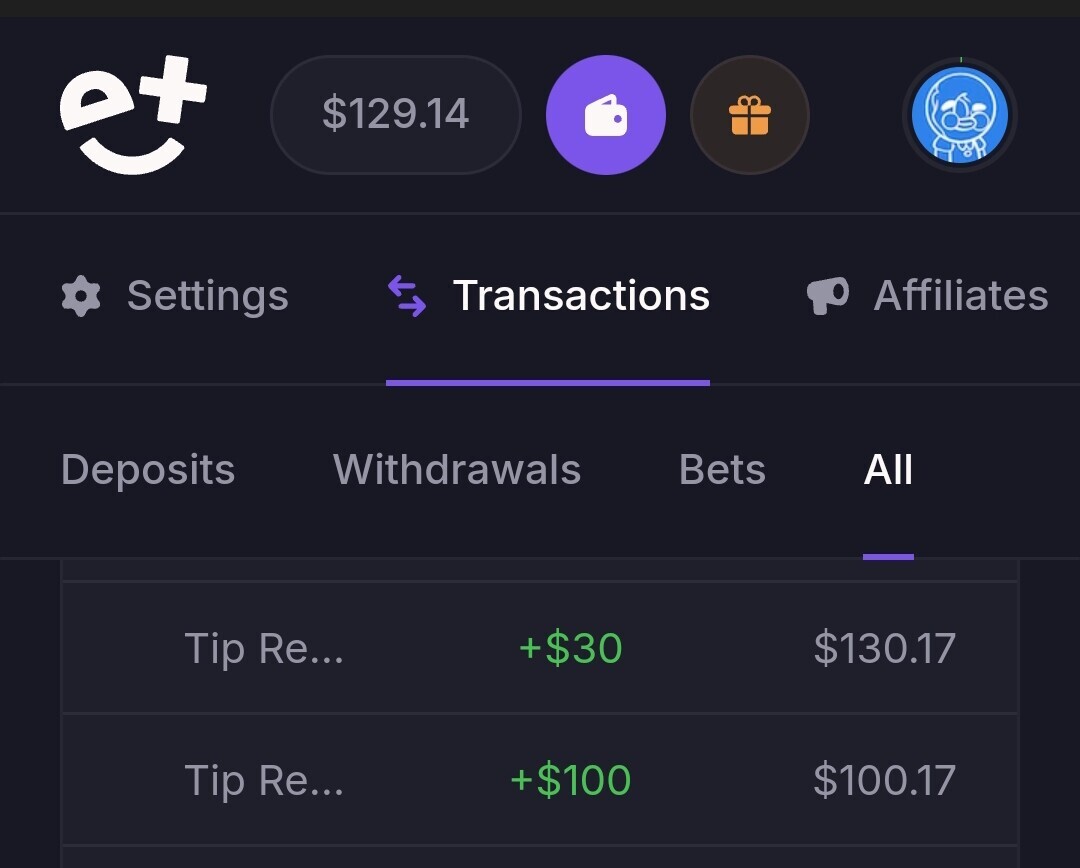Select the Transactions tab label

pyautogui.click(x=581, y=296)
